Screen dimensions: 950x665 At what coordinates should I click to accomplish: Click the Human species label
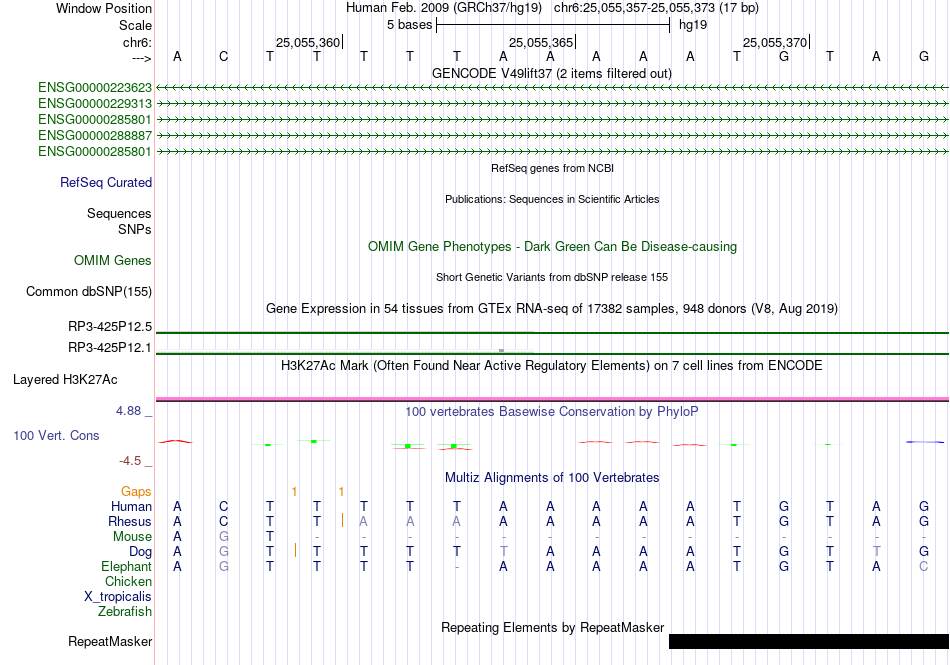(131, 506)
